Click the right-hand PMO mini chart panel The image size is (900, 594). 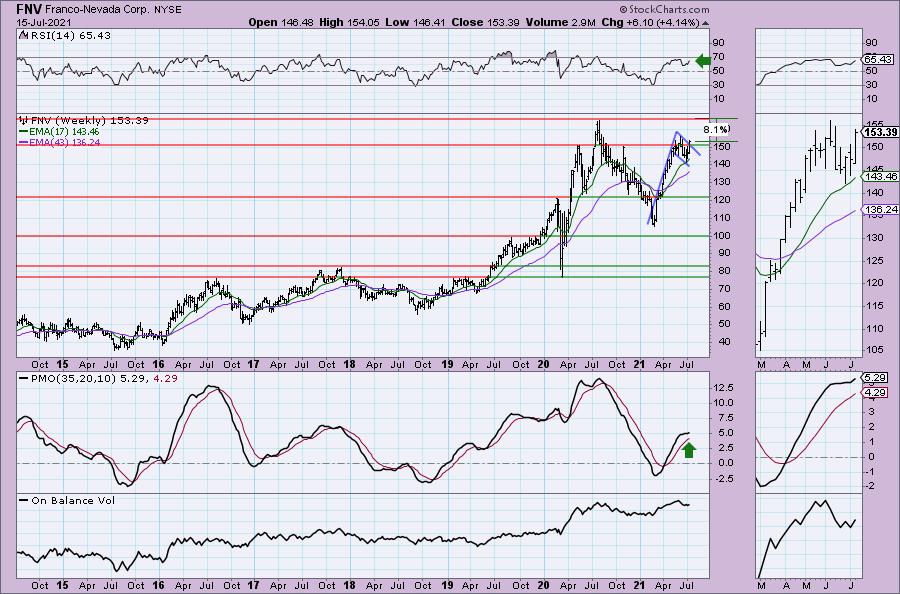coord(809,432)
